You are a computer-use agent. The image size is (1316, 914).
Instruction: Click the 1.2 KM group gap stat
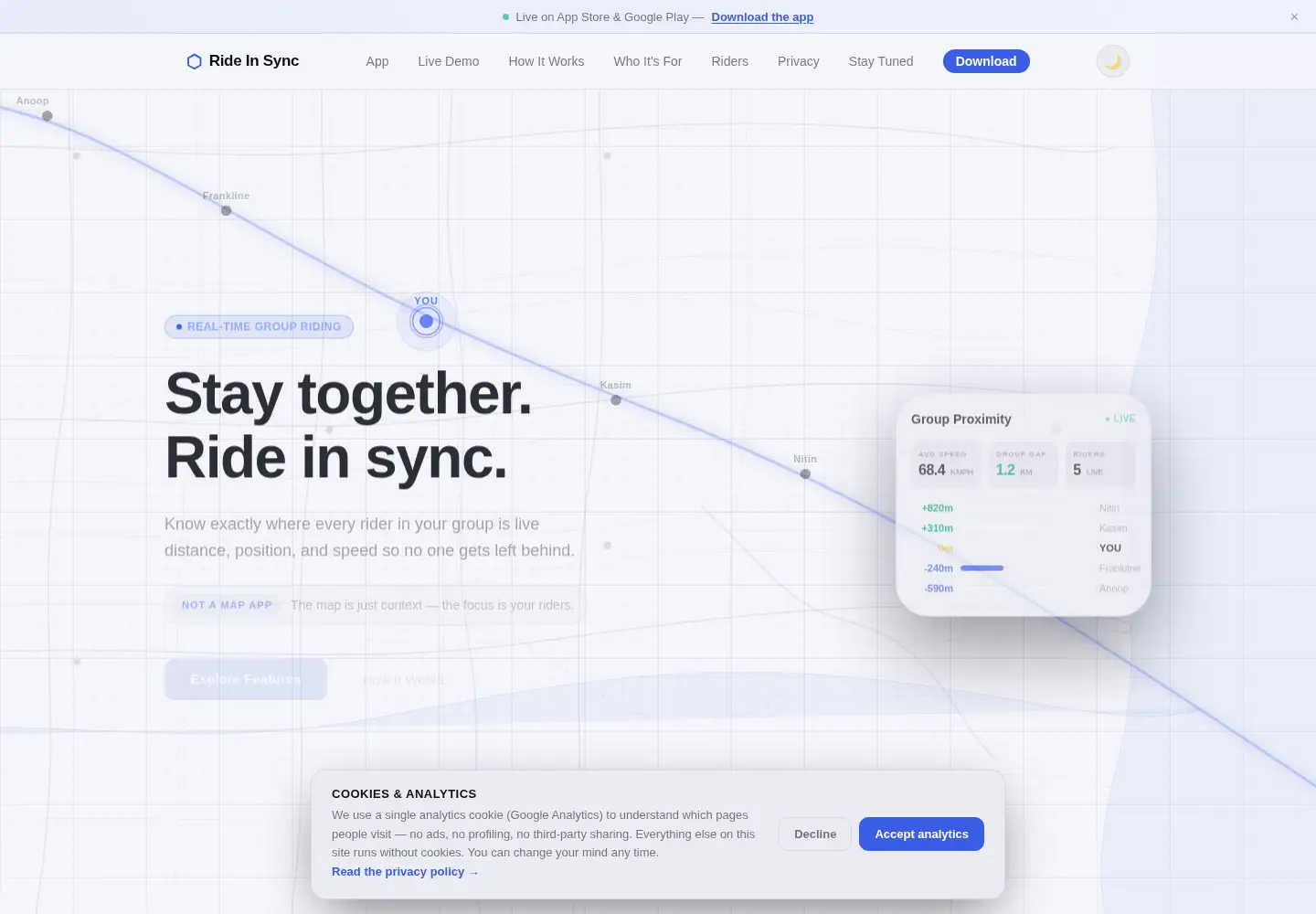1023,464
